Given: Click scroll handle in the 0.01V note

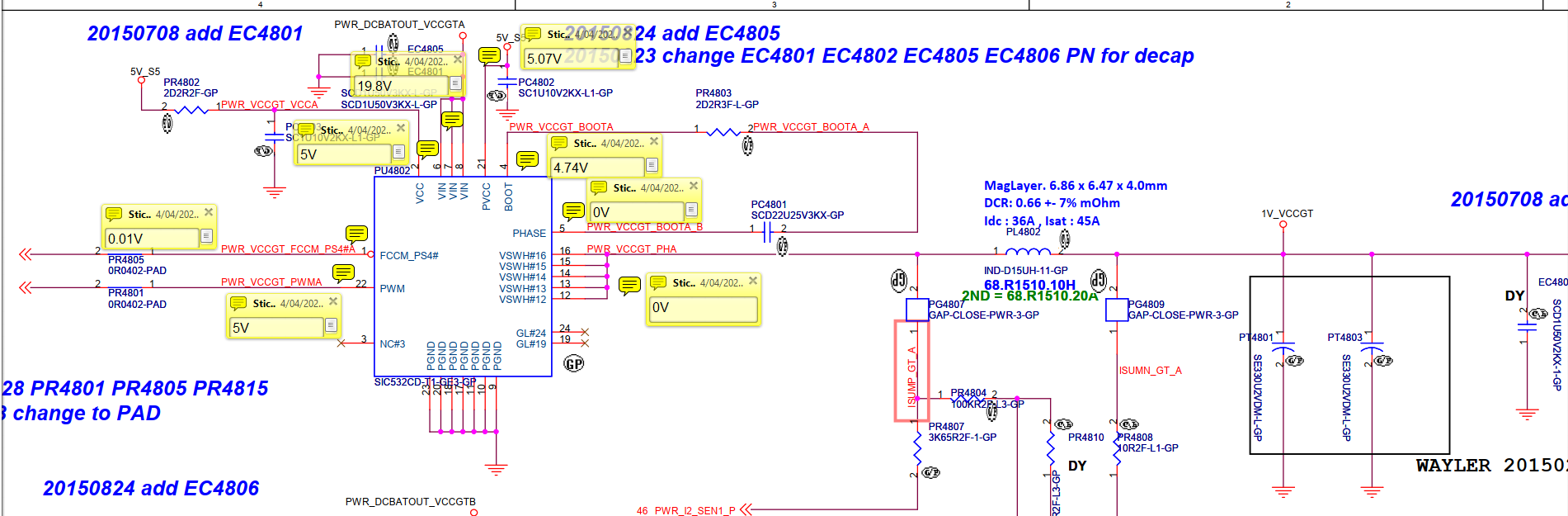Looking at the screenshot, I should click(206, 236).
